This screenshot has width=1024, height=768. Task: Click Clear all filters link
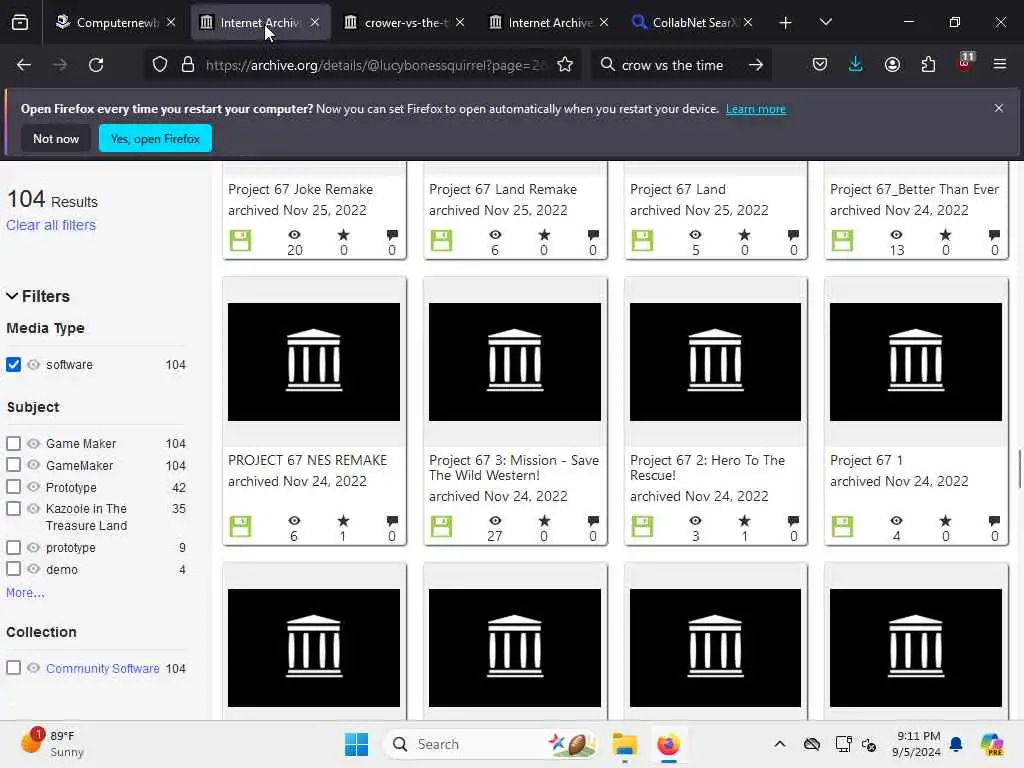(x=51, y=225)
